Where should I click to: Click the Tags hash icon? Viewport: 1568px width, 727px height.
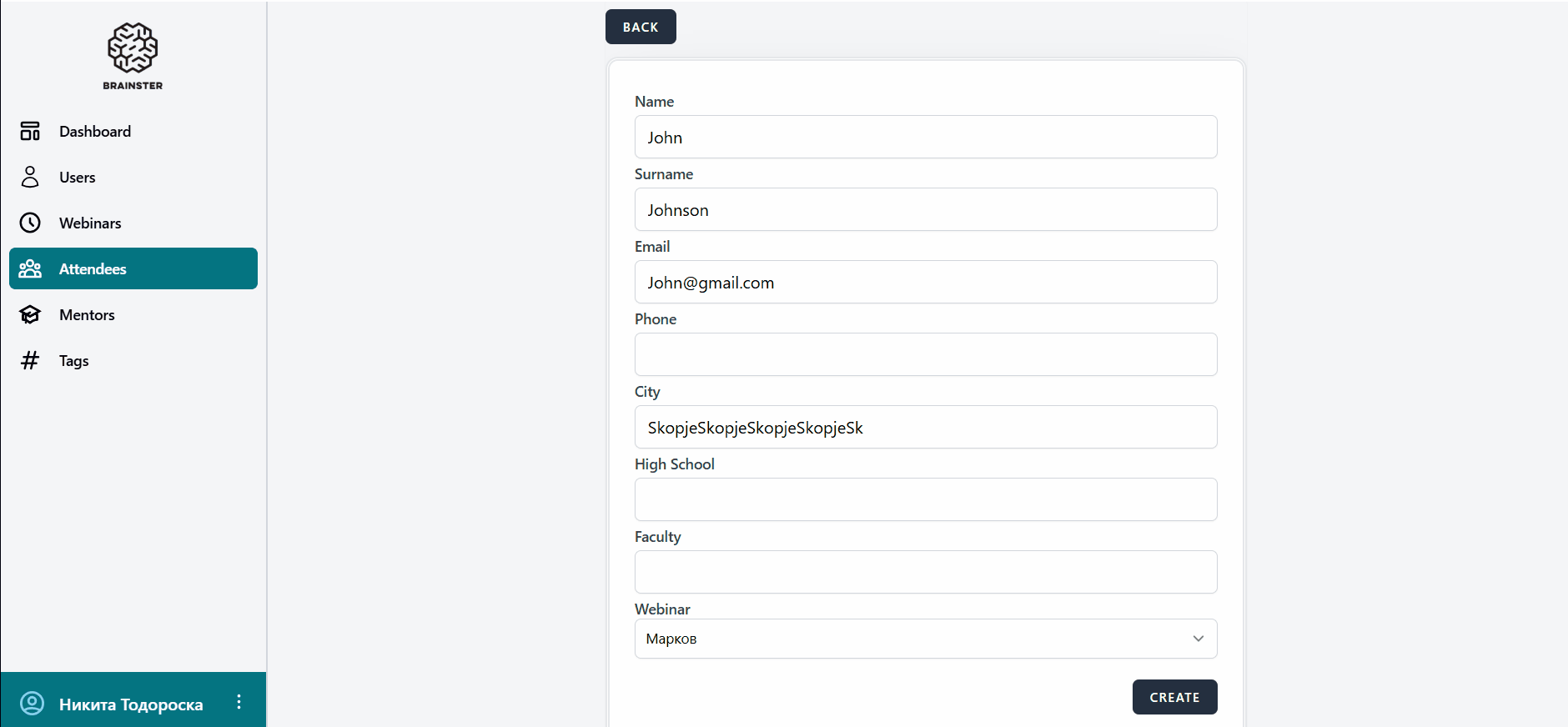click(30, 360)
